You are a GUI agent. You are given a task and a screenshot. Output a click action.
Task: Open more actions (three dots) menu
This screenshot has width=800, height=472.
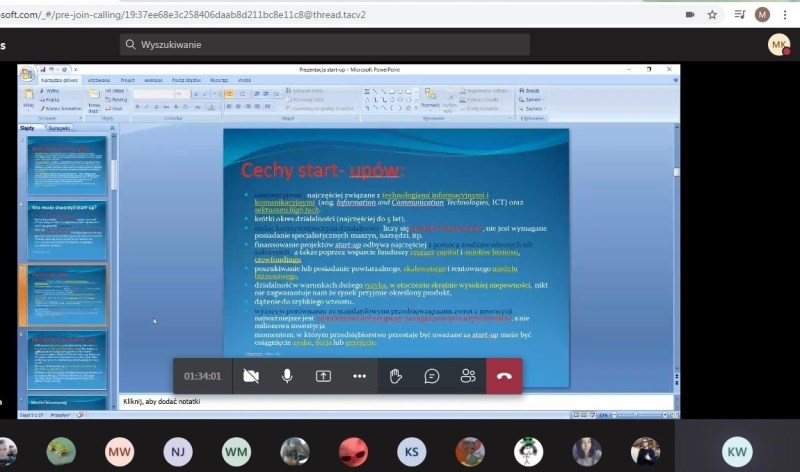pyautogui.click(x=359, y=376)
